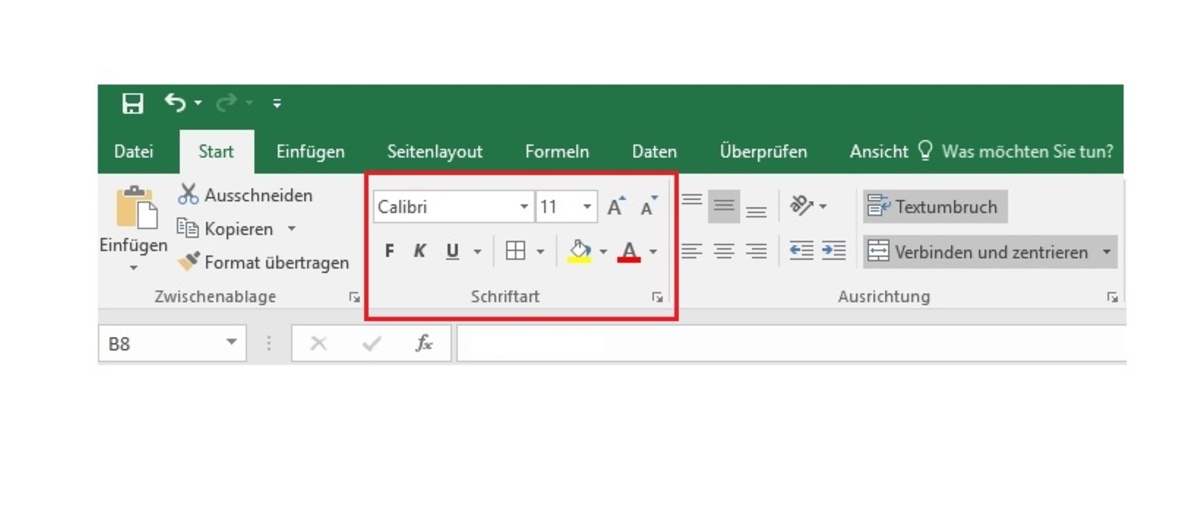Open the font size 11 dropdown
This screenshot has height=507, width=1200.
(x=587, y=207)
